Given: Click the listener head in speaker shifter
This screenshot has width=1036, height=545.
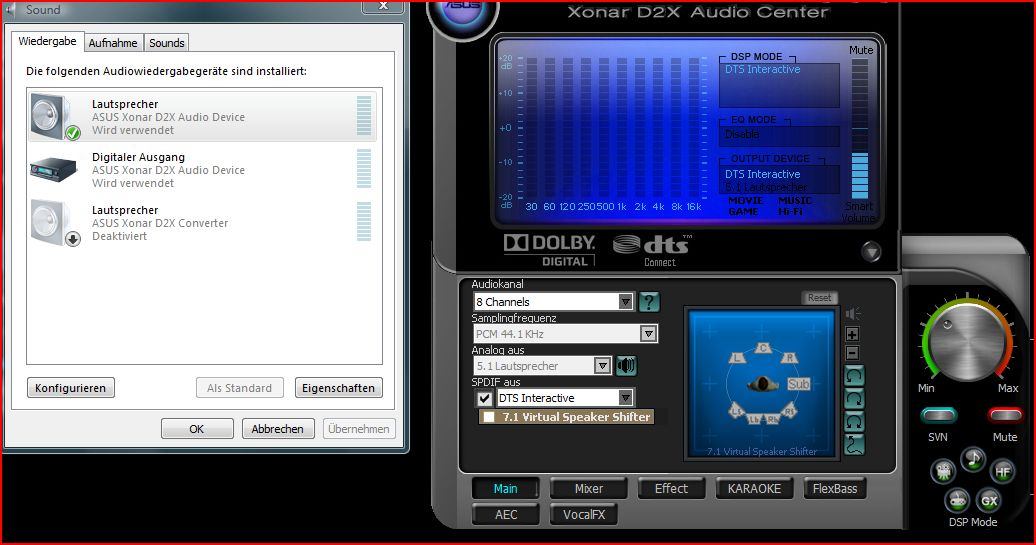Looking at the screenshot, I should coord(763,383).
